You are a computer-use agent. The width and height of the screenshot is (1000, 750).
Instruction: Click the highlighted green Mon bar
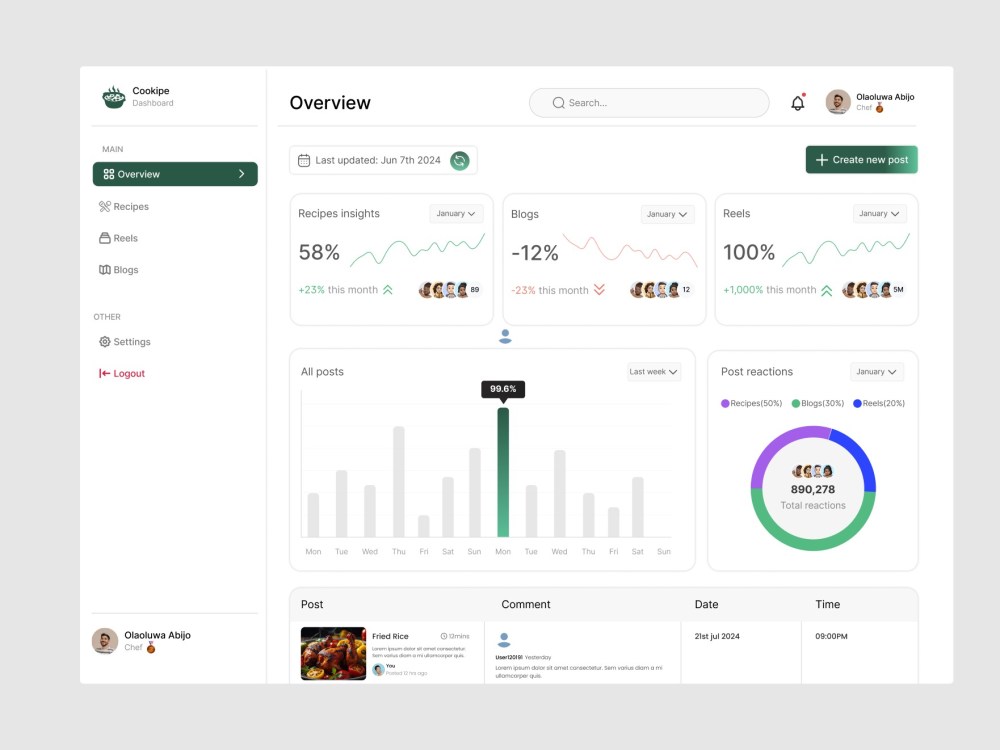click(503, 473)
